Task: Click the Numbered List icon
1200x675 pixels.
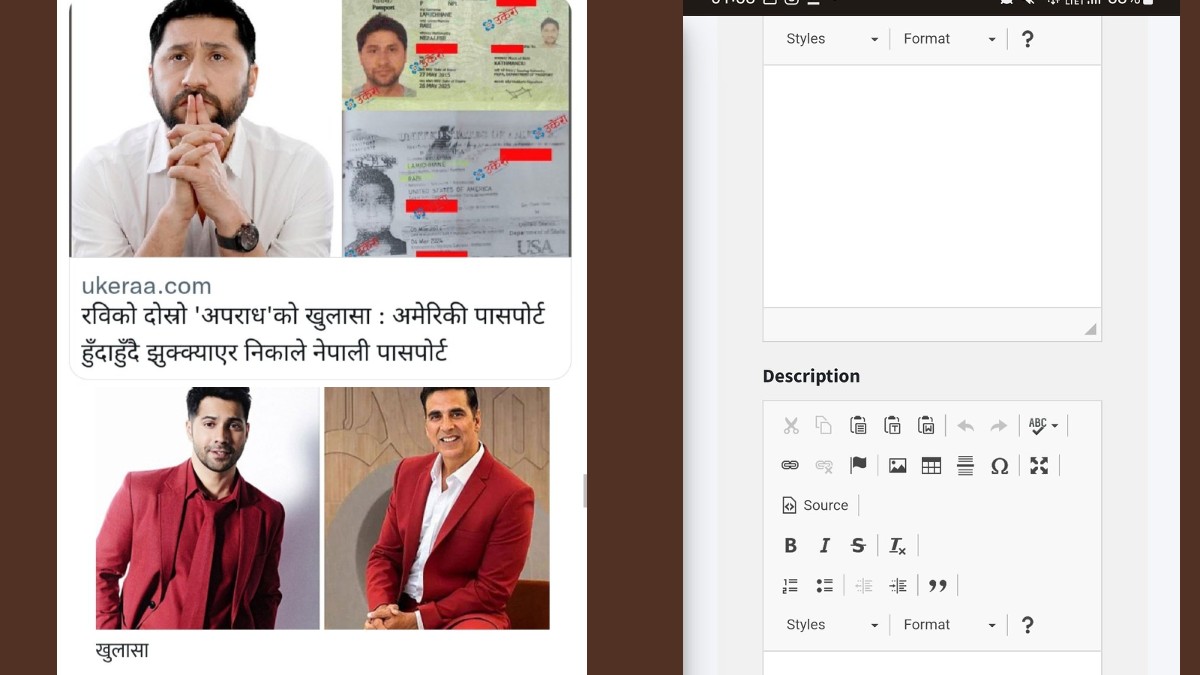Action: pos(790,585)
